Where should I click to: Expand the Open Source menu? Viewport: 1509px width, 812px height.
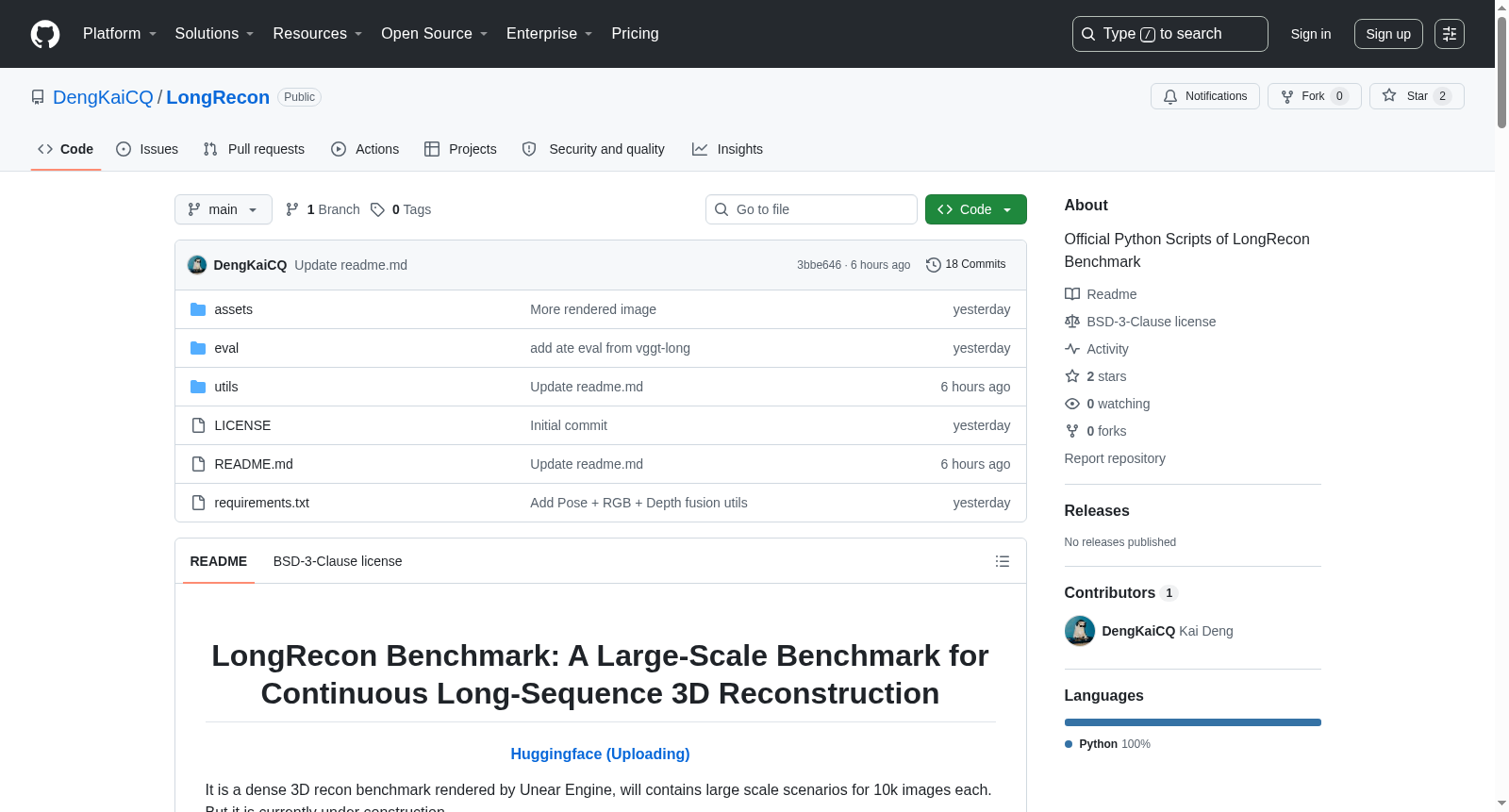coord(435,34)
